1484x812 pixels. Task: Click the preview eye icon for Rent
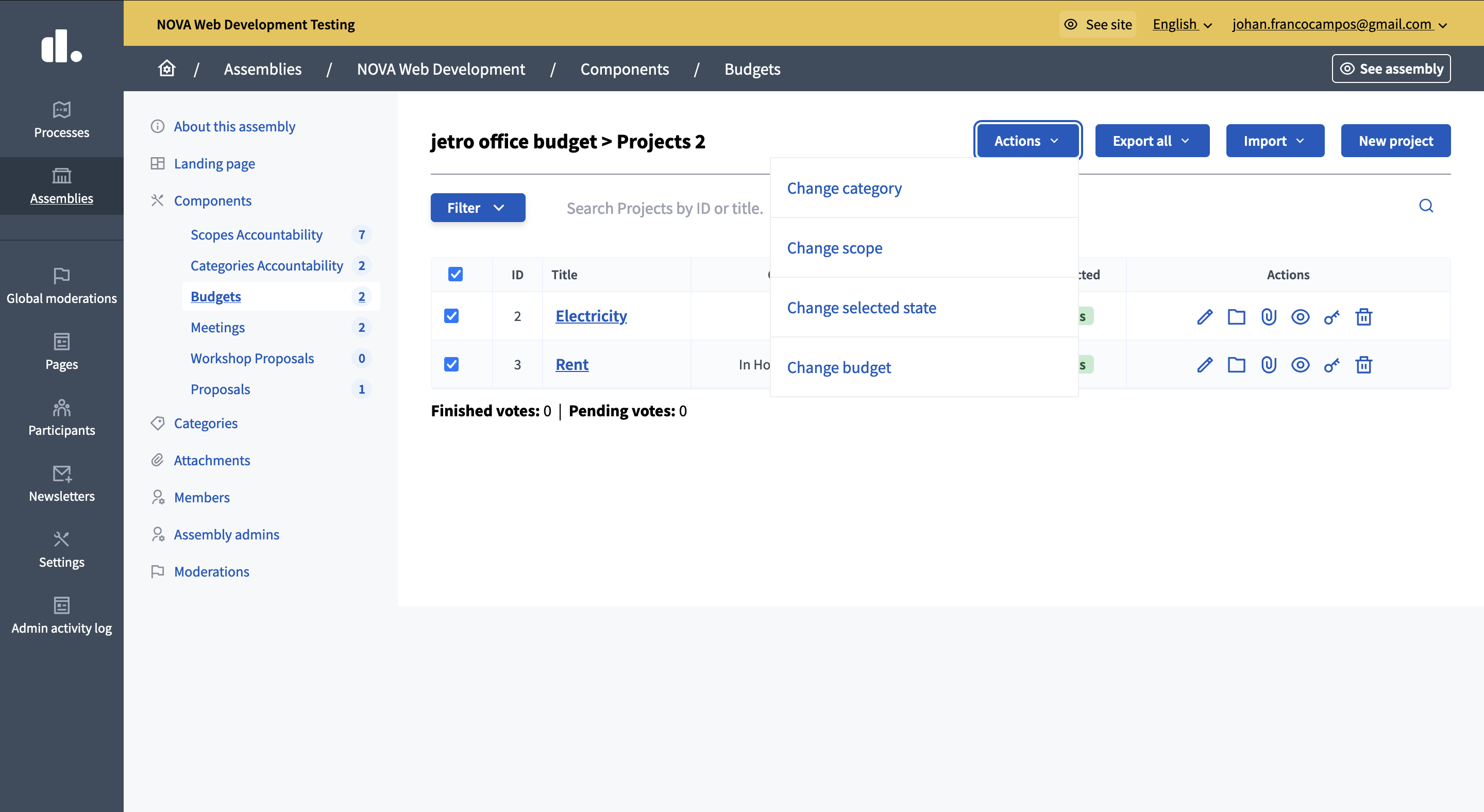[1300, 365]
